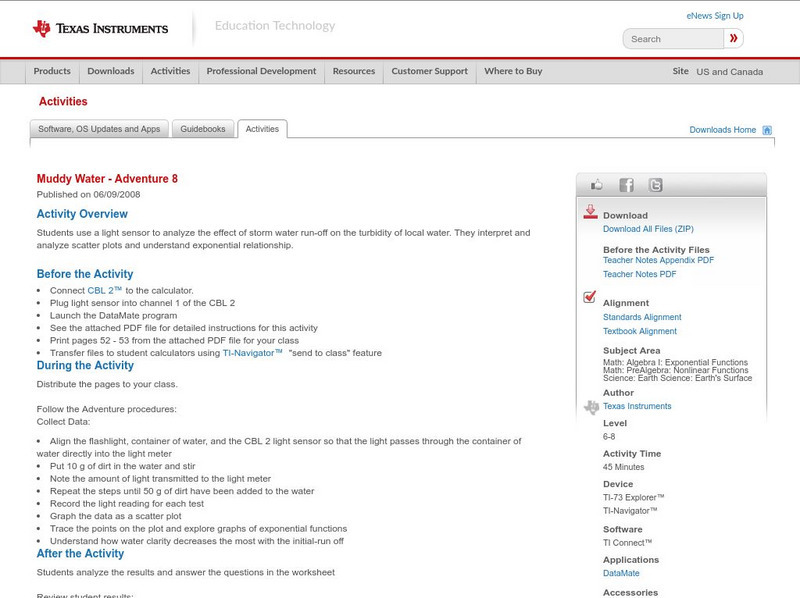The height and width of the screenshot is (598, 800).
Task: Click the Texas Instruments logo
Action: pyautogui.click(x=101, y=29)
